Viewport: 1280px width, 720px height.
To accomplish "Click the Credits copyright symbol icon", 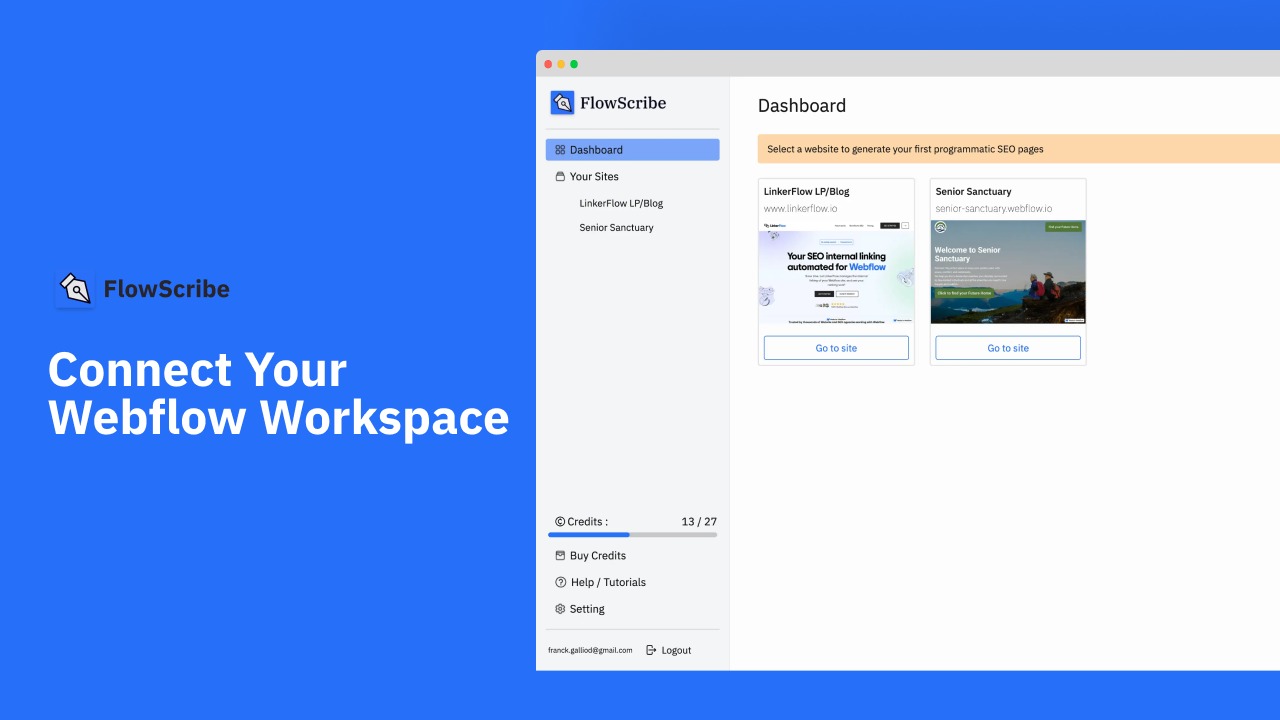I will click(560, 521).
